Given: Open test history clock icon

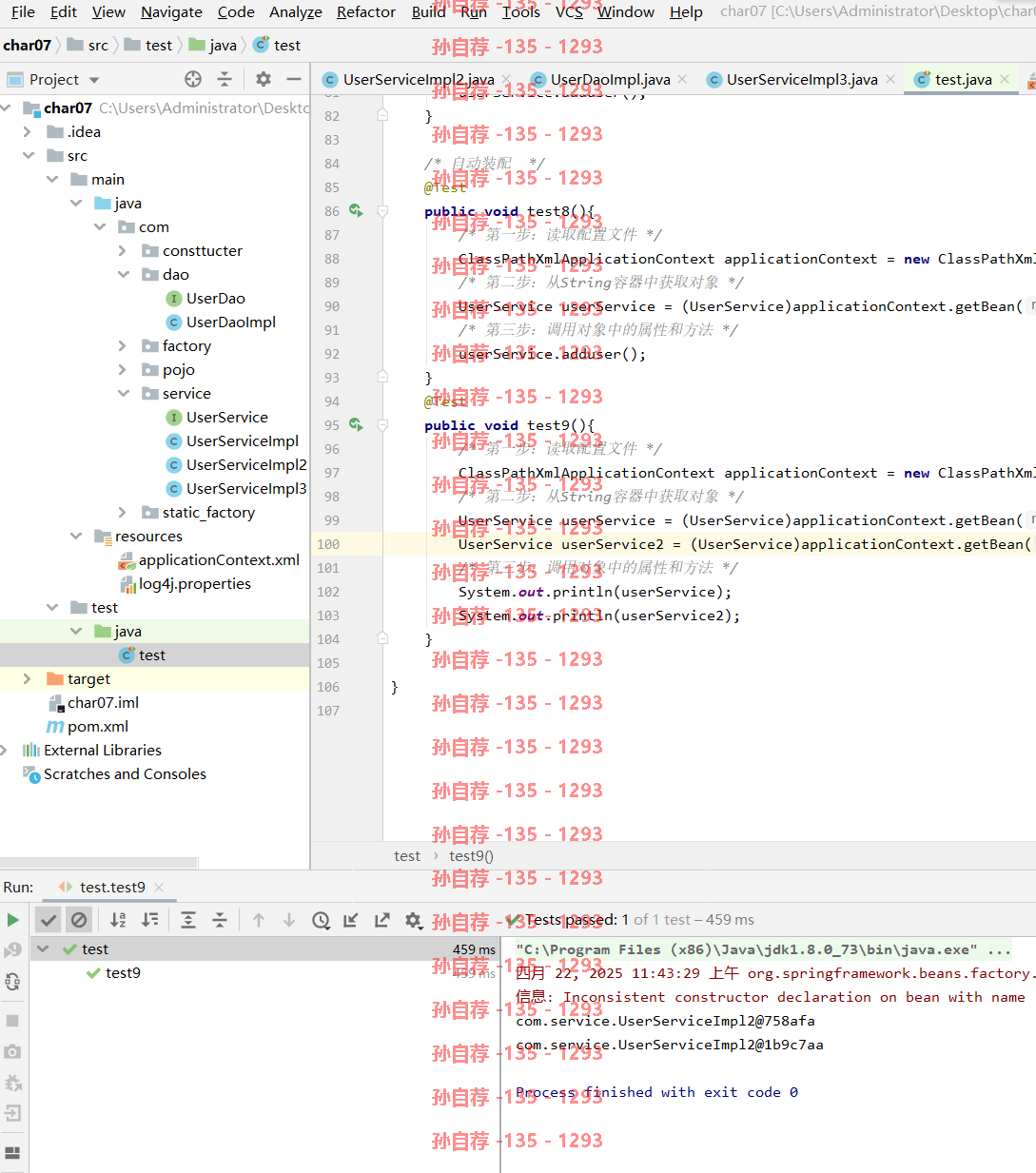Looking at the screenshot, I should tap(322, 920).
